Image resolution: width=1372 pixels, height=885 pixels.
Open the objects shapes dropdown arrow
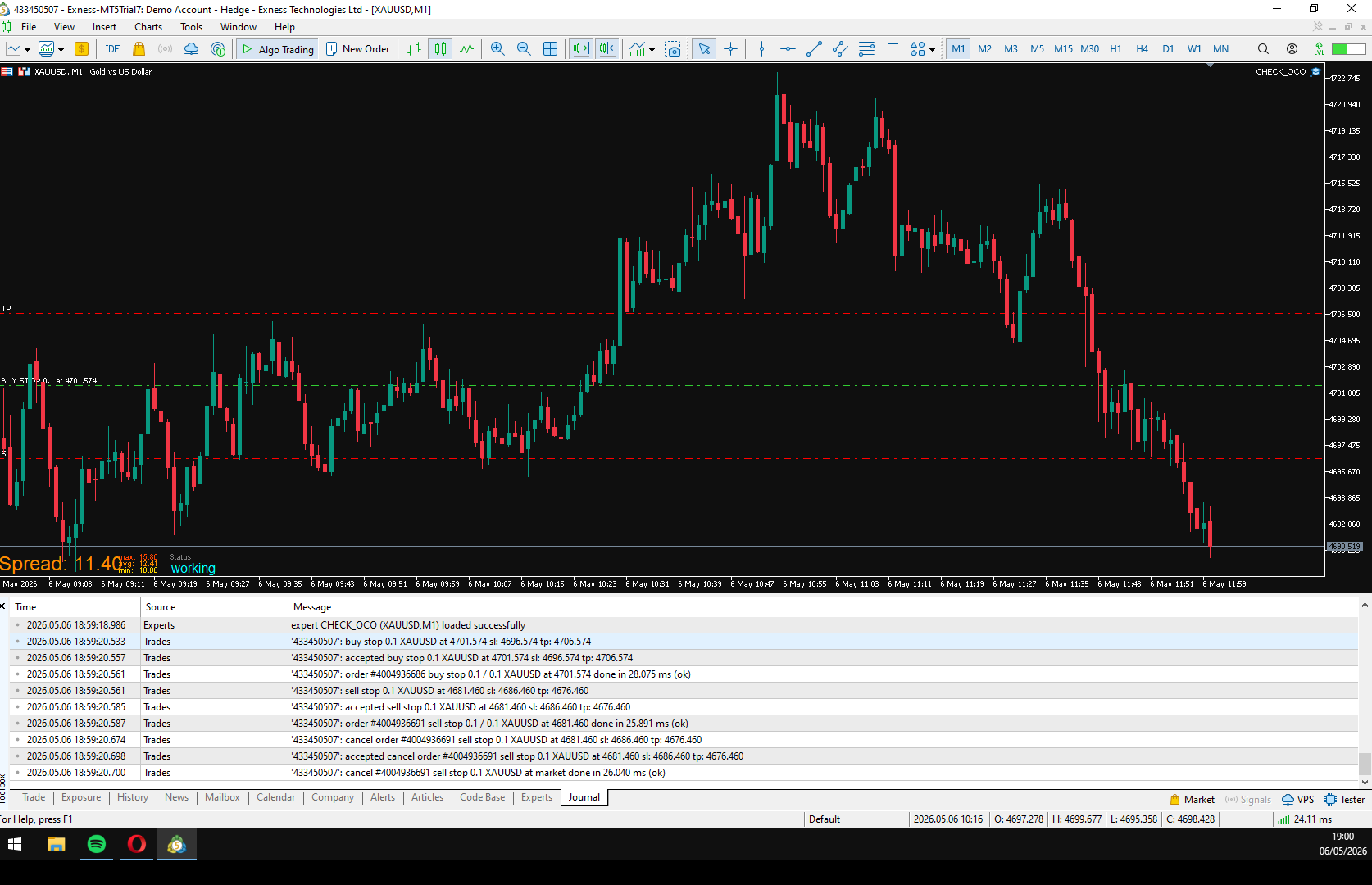932,50
